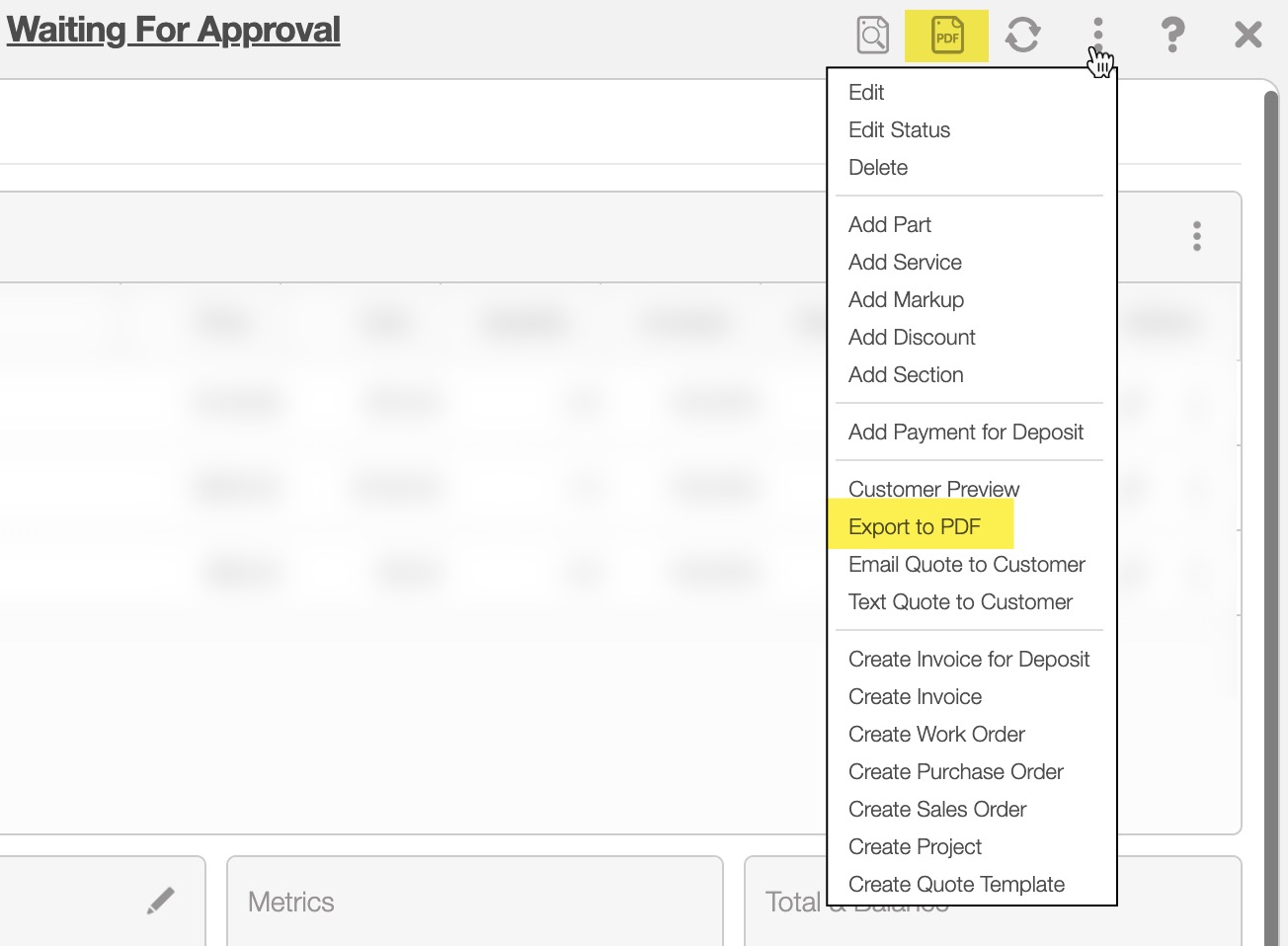Click the refresh arrows icon
This screenshot has width=1288, height=946.
coord(1022,36)
